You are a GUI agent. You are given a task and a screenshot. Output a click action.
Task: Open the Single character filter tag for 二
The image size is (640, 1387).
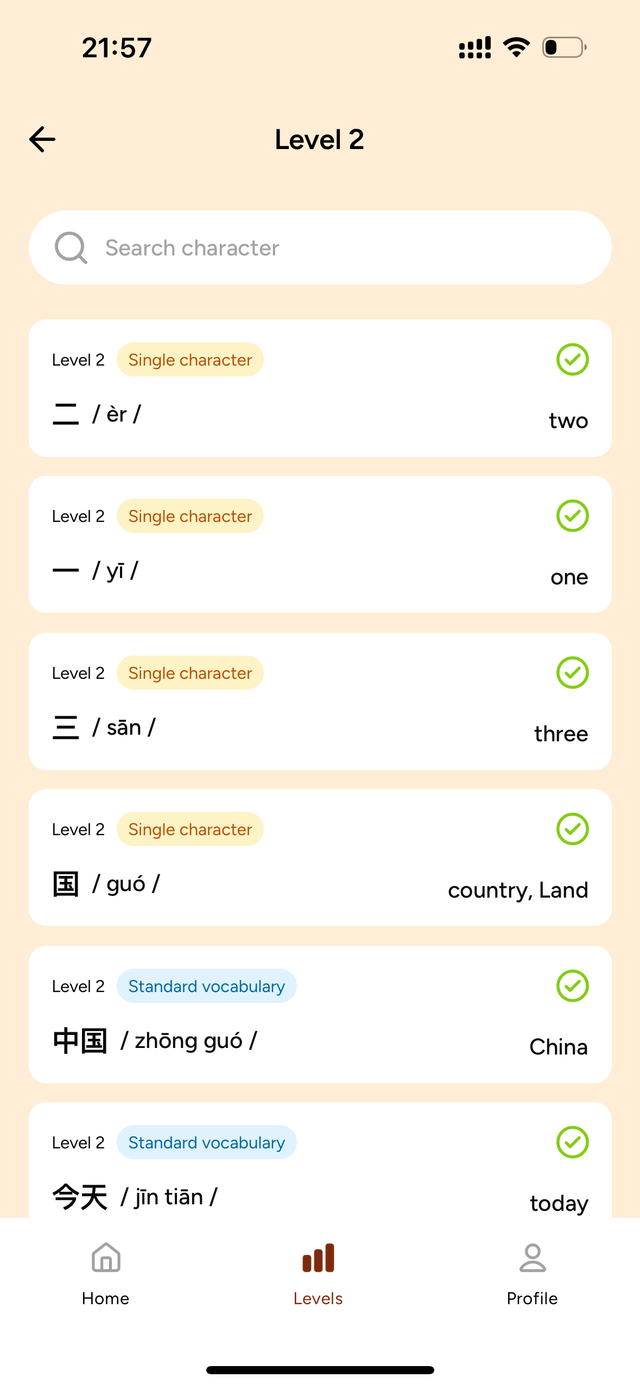pyautogui.click(x=190, y=360)
